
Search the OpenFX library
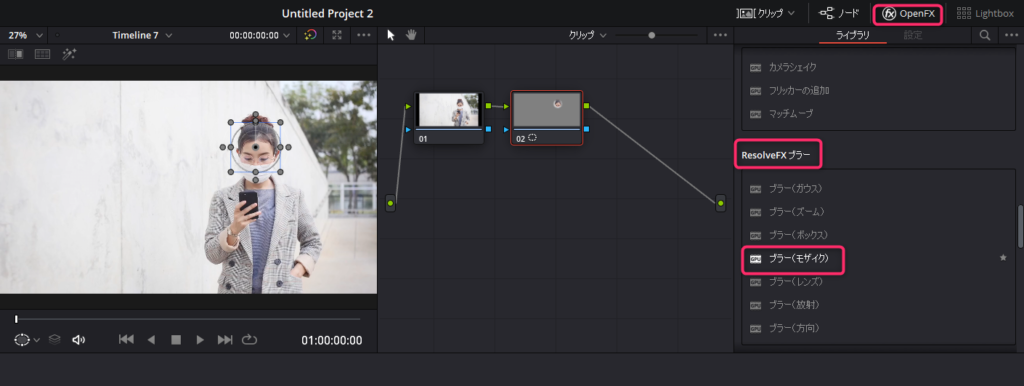click(x=985, y=35)
